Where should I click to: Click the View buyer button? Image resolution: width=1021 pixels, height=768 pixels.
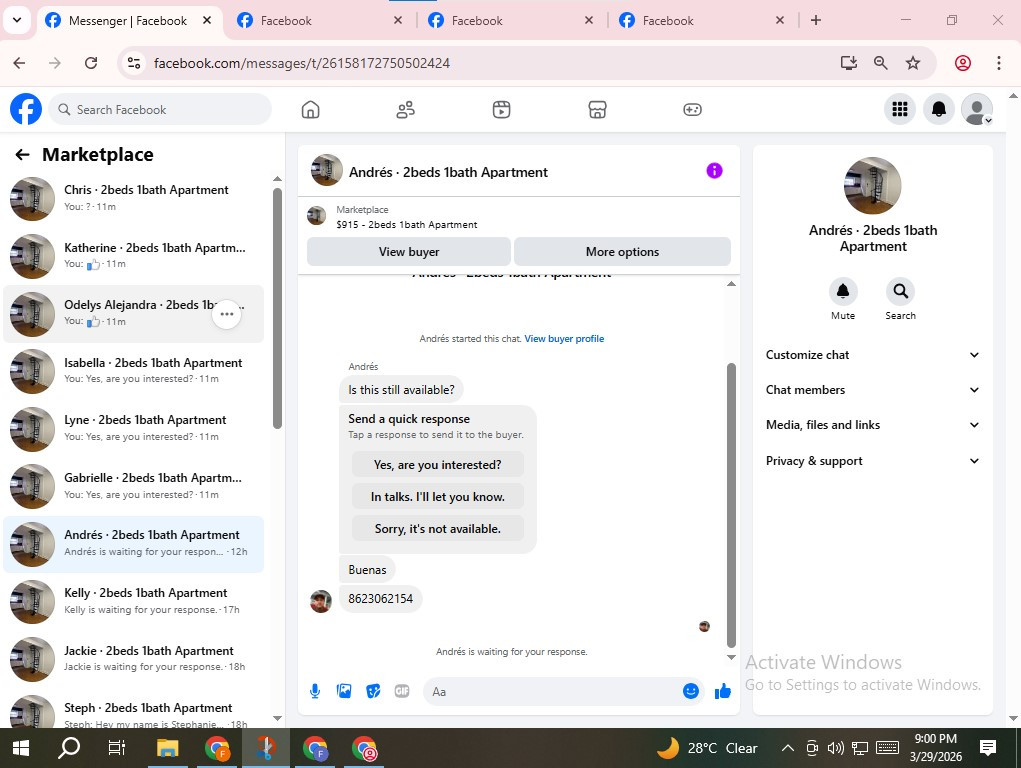[409, 251]
